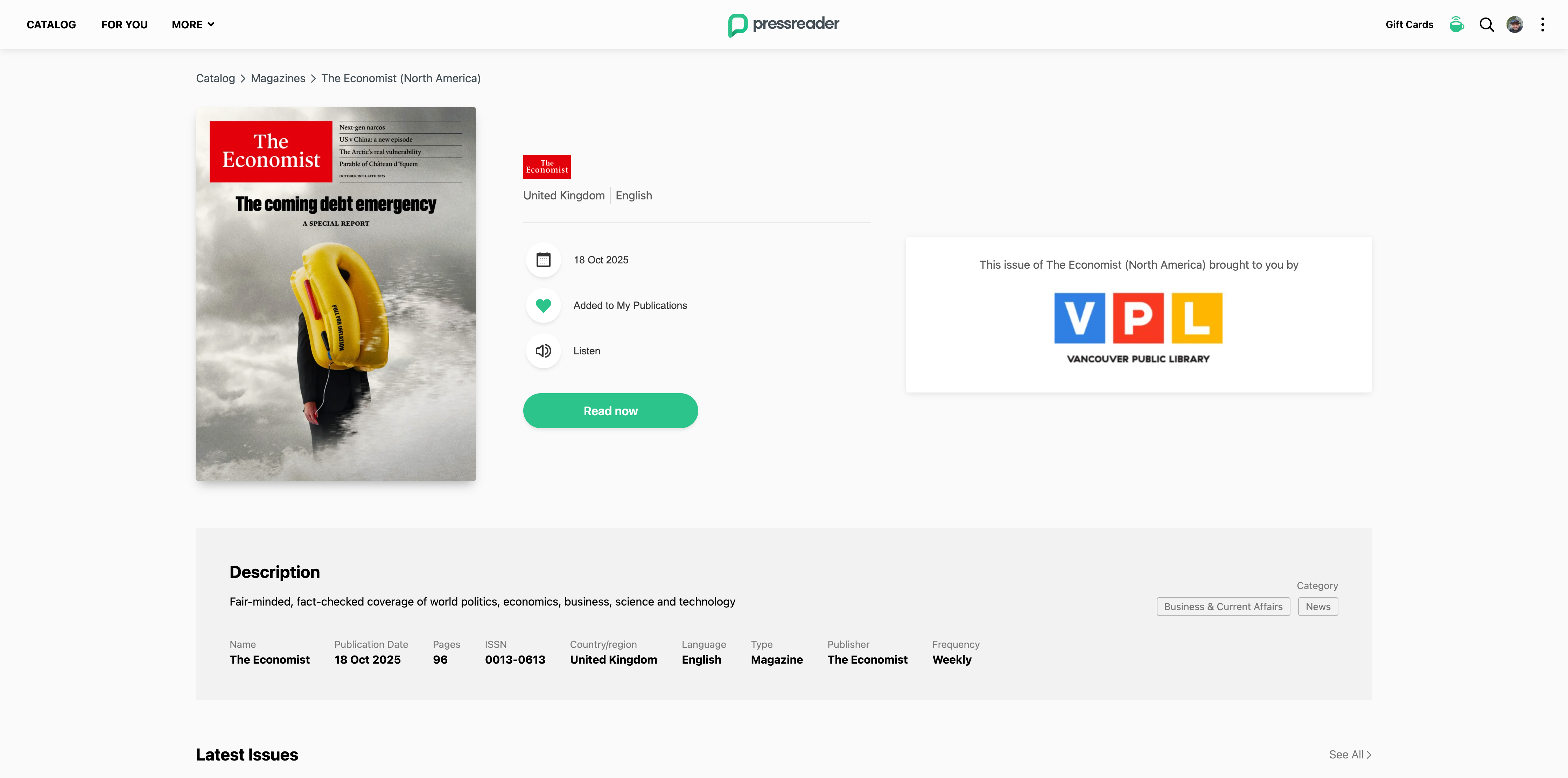Open The Economist cover thumbnail
The image size is (1568, 778).
pos(335,294)
